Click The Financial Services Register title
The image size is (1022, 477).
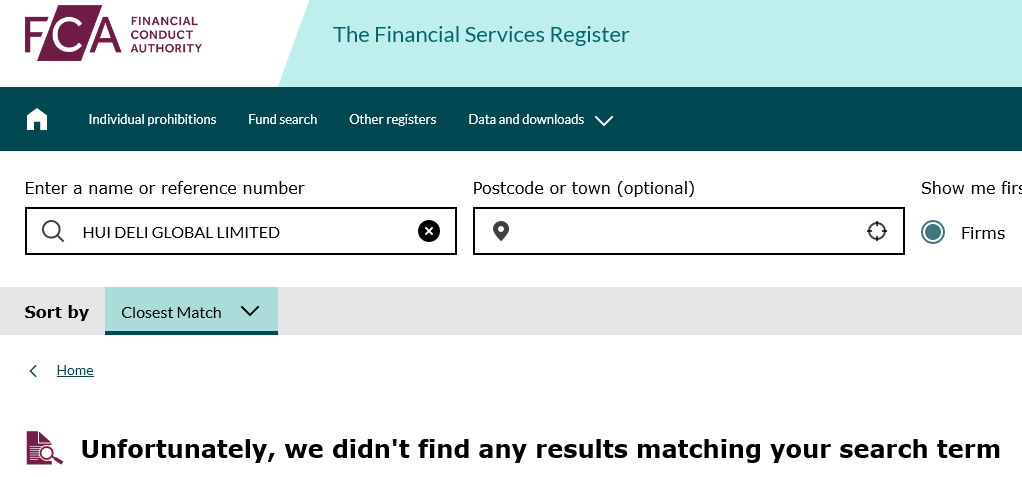tap(481, 35)
